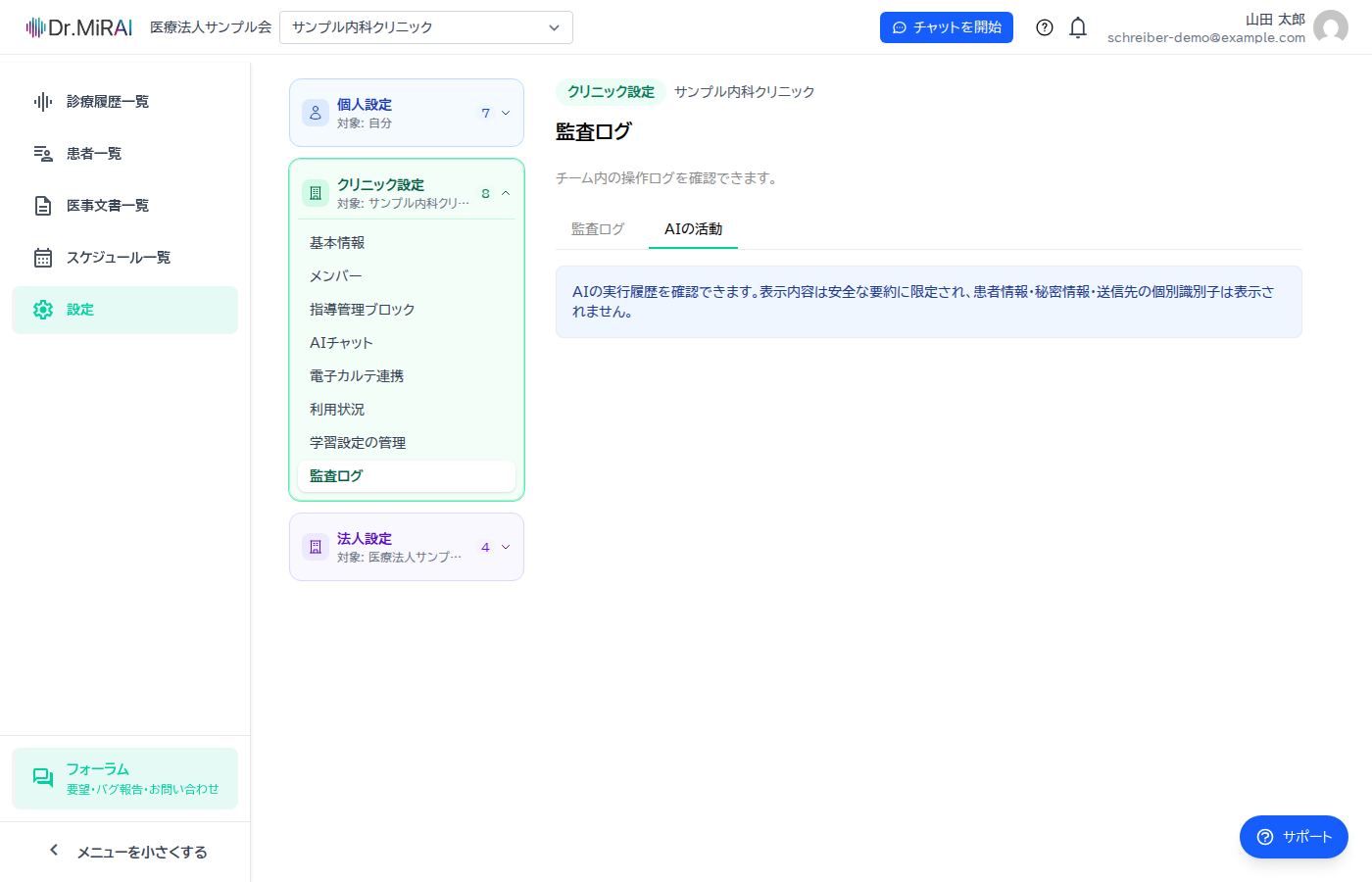Open フォーラム feedback link
This screenshot has width=1372, height=882.
point(124,778)
